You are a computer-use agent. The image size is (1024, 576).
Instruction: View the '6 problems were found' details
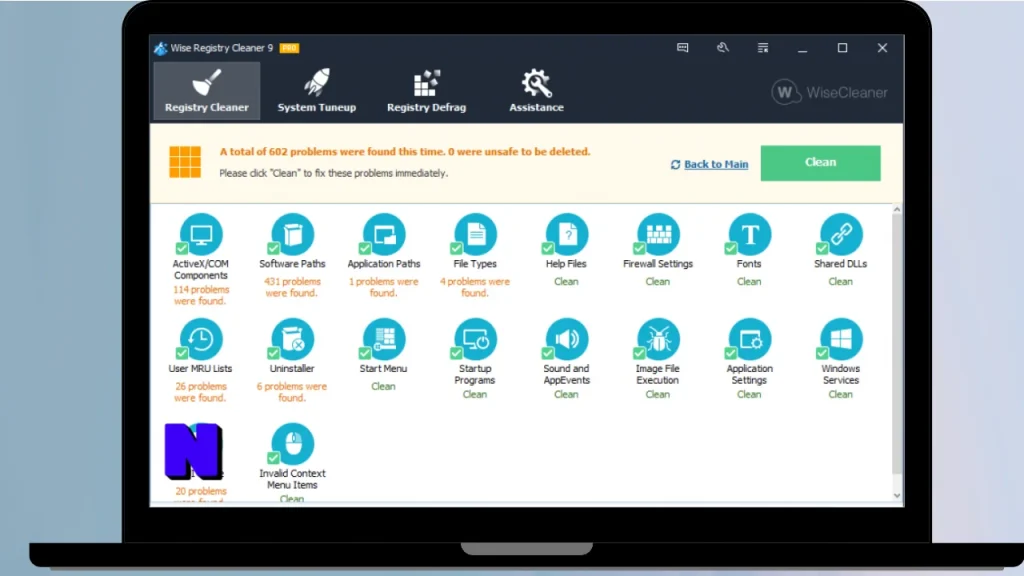pyautogui.click(x=292, y=392)
